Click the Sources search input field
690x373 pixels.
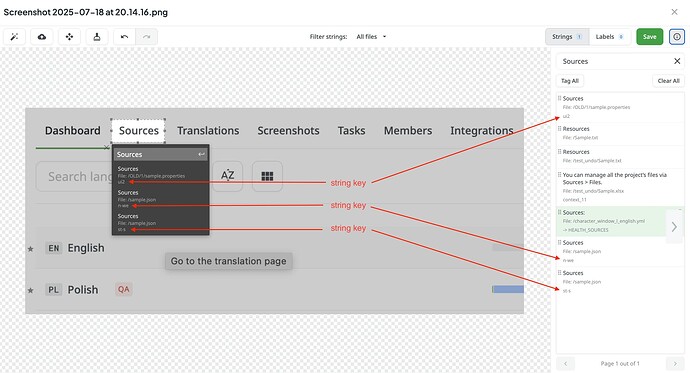[614, 61]
